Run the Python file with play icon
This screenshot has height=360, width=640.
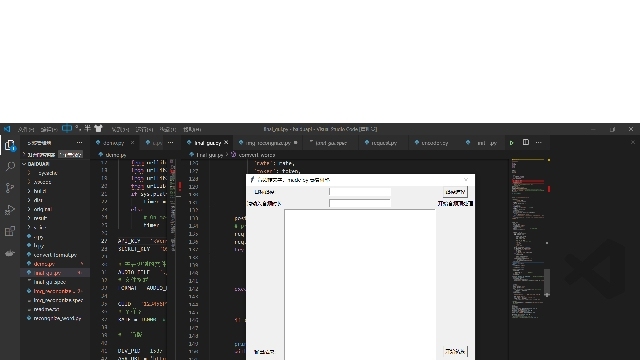511,143
